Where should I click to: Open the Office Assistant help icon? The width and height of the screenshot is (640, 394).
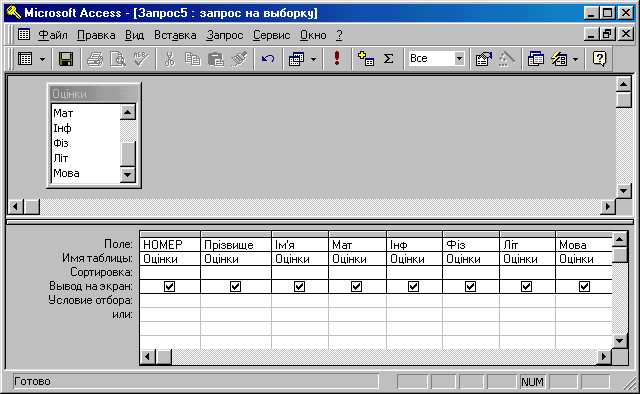tap(599, 59)
